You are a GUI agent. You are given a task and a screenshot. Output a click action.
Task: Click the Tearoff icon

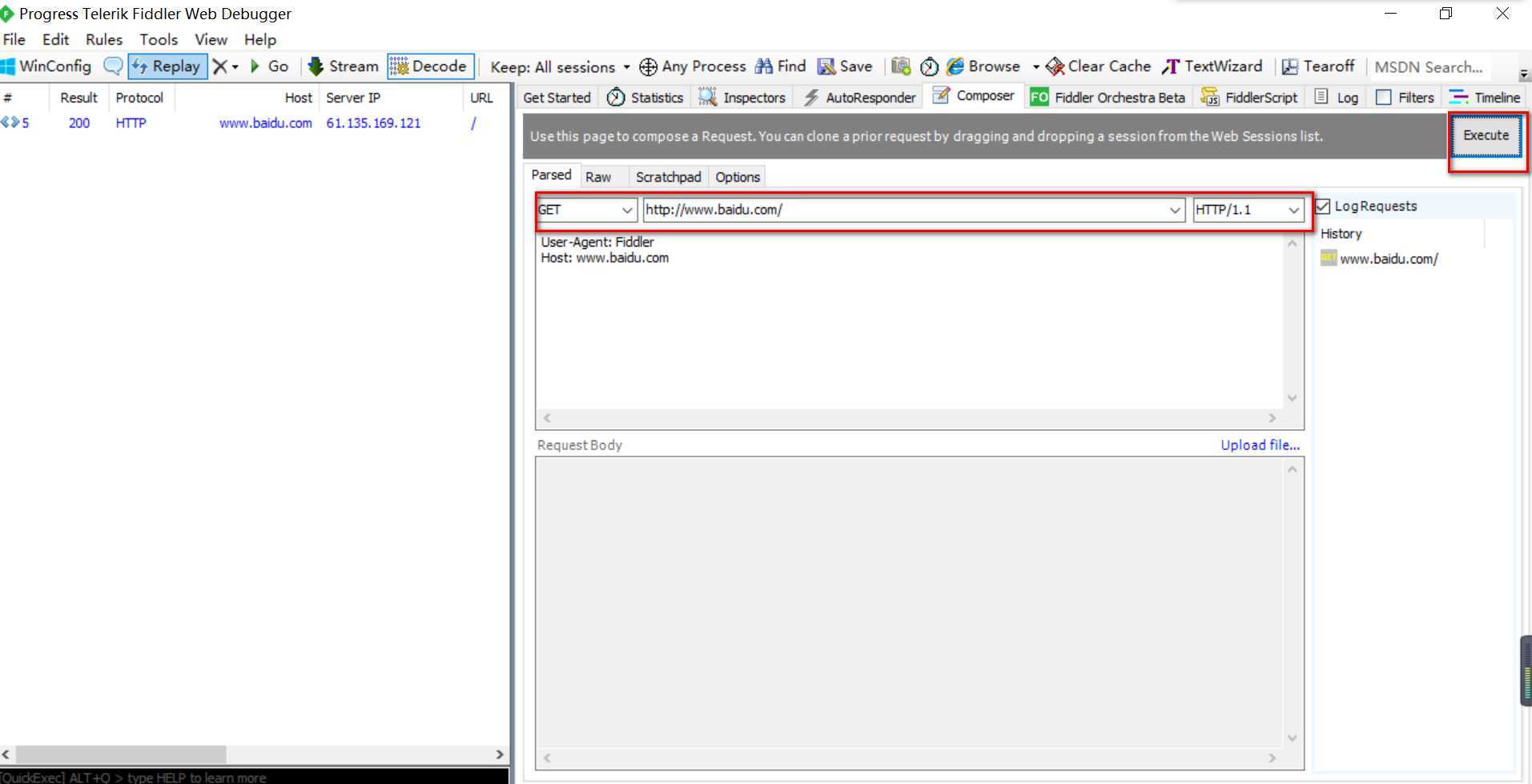click(x=1289, y=66)
